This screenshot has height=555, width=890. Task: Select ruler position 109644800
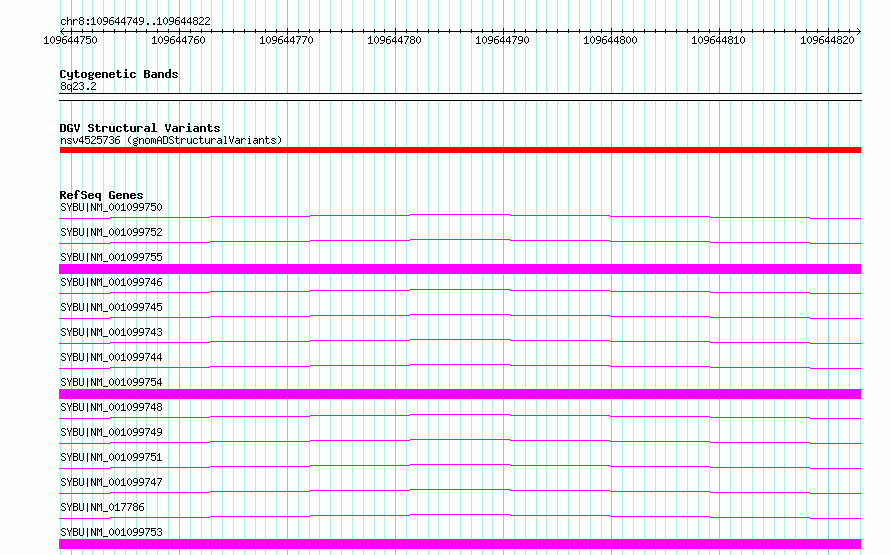click(610, 40)
